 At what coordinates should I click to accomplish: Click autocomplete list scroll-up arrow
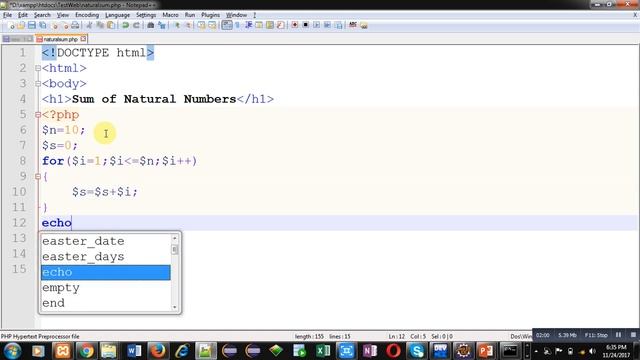175,238
